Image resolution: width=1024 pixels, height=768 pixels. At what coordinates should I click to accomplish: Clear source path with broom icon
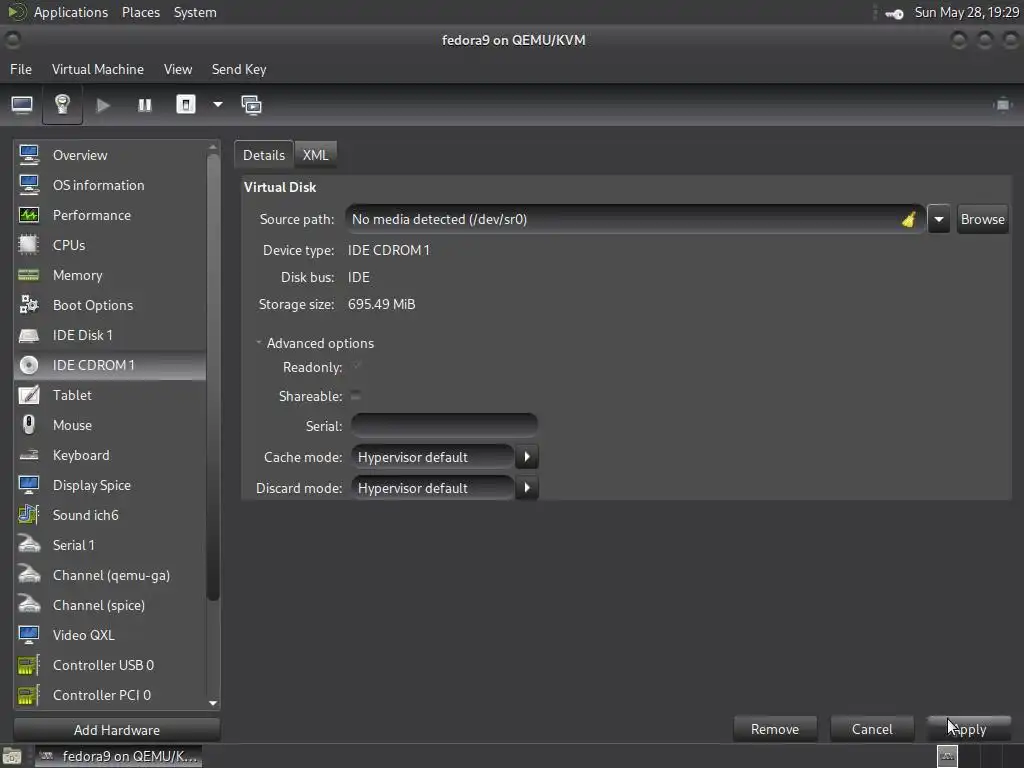click(x=908, y=219)
